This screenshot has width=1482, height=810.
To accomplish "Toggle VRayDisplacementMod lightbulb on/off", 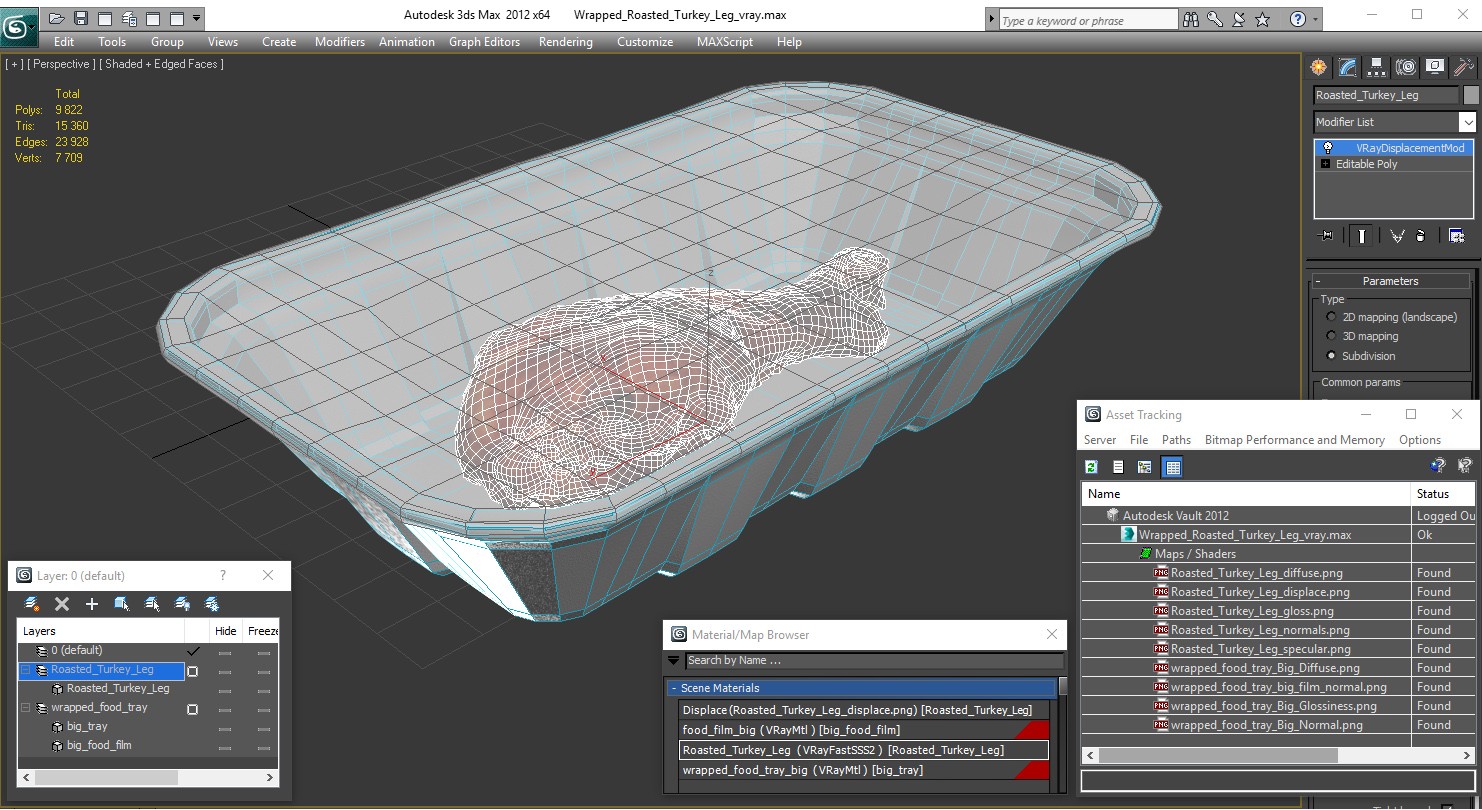I will tap(1327, 147).
